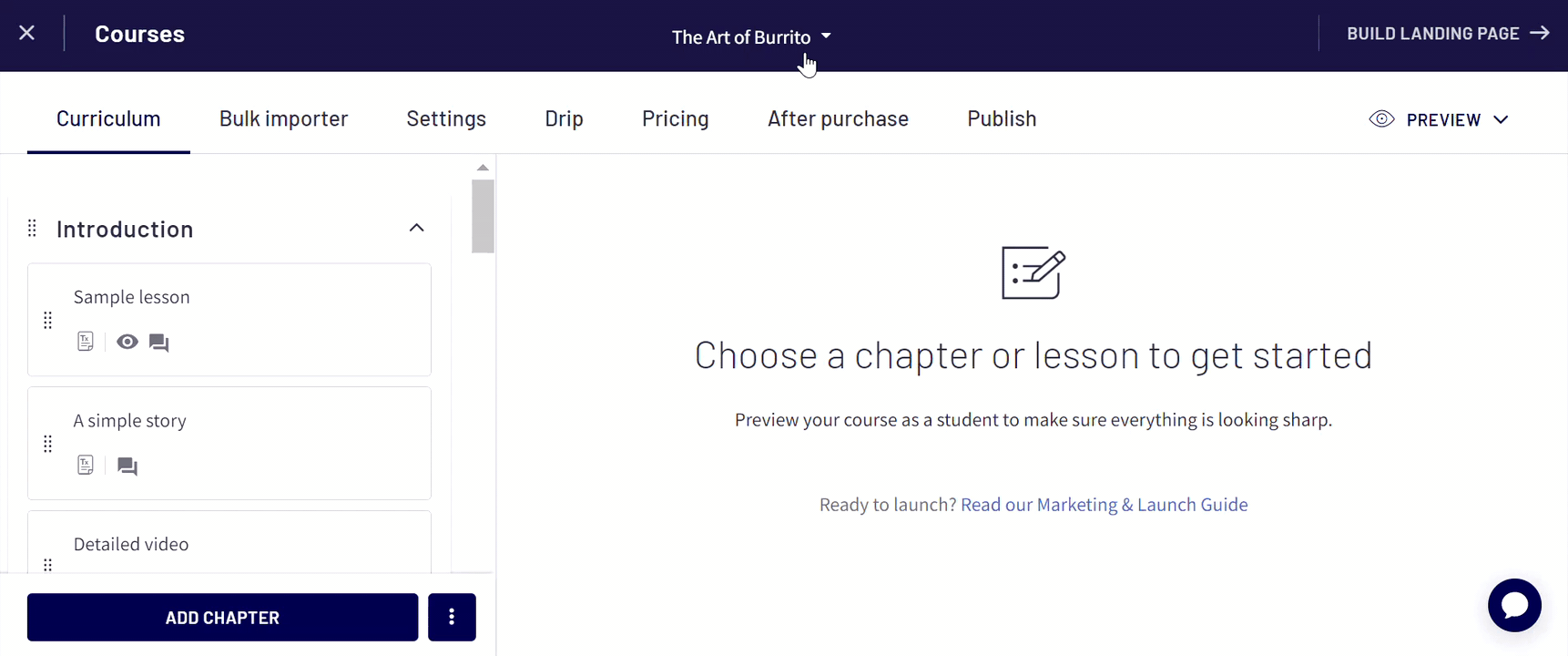This screenshot has width=1568, height=656.
Task: Open the Bulk importer tab
Action: (x=283, y=118)
